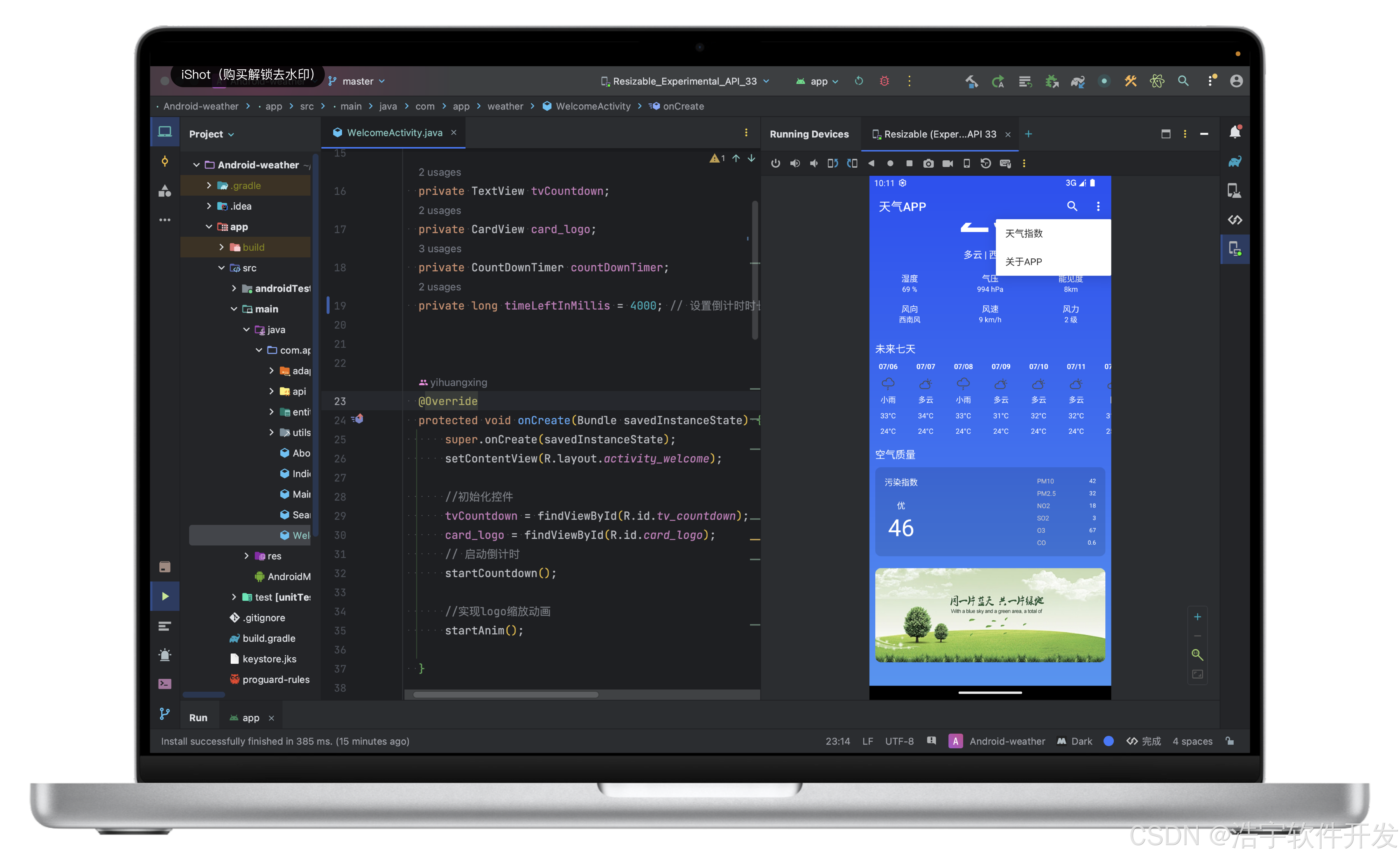Image resolution: width=1400 pixels, height=859 pixels.
Task: Click Apply Code Changes icon
Action: (1025, 81)
